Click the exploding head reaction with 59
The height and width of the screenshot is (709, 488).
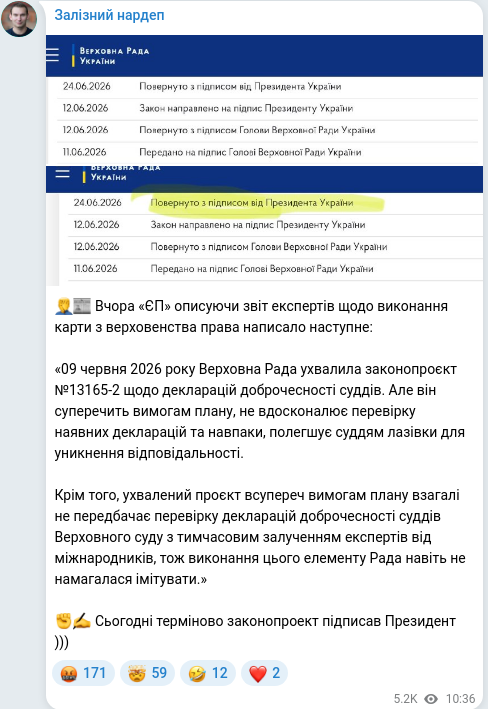(x=147, y=673)
